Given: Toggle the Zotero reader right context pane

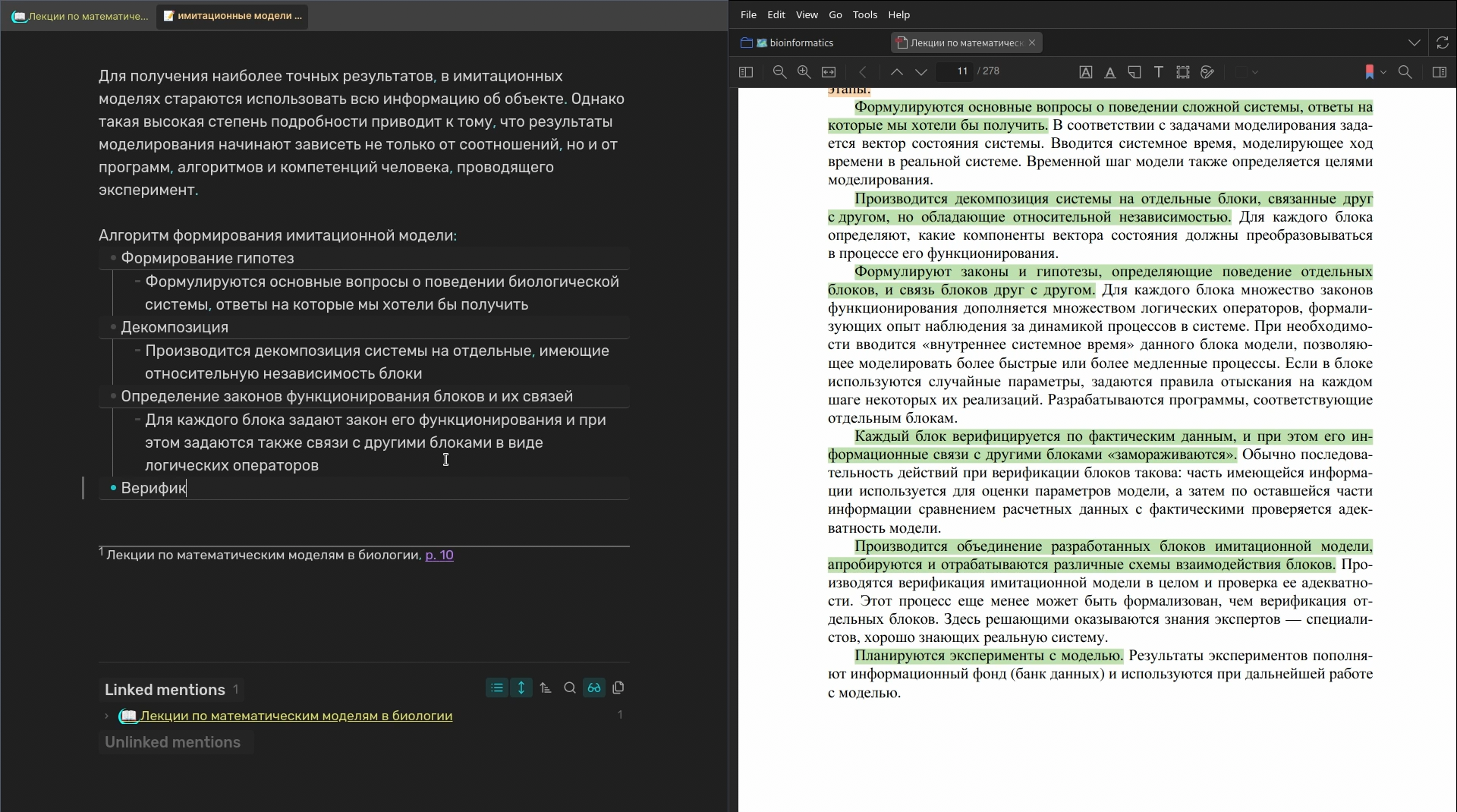Looking at the screenshot, I should (1440, 72).
